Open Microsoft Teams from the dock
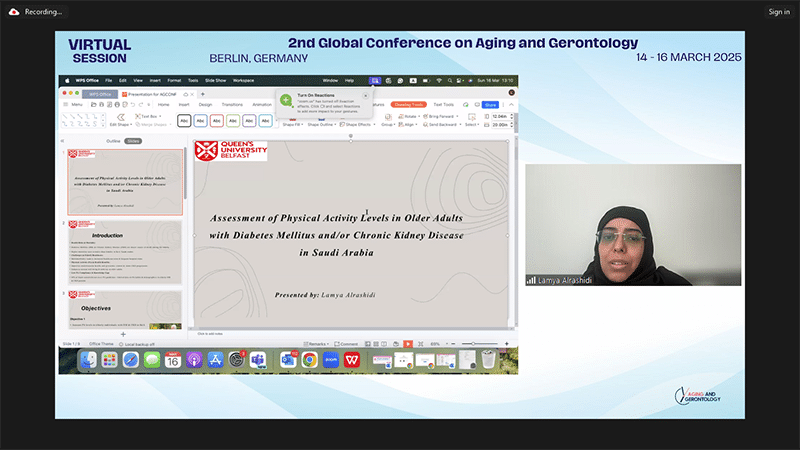800x450 pixels. pos(257,360)
